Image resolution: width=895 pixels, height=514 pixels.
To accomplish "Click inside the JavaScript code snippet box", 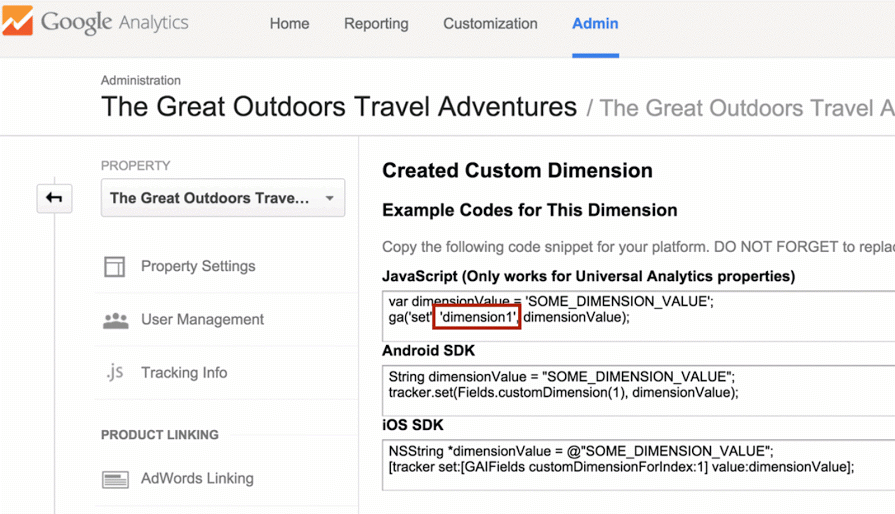I will pyautogui.click(x=638, y=316).
